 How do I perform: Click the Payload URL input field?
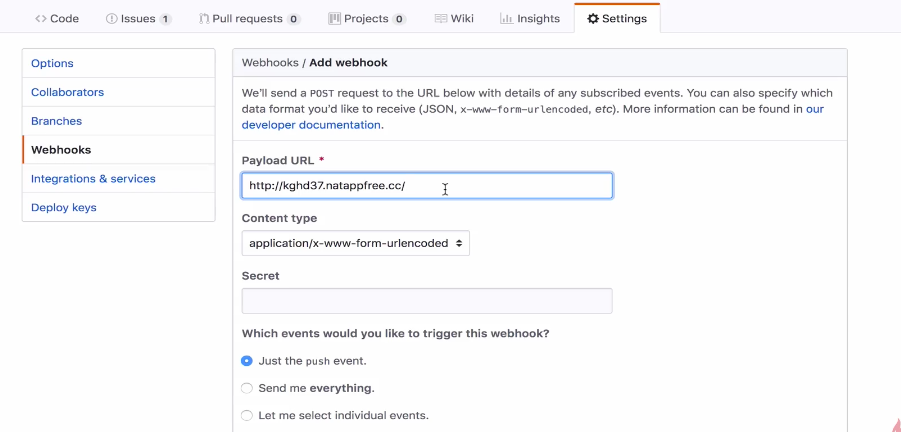click(x=427, y=186)
